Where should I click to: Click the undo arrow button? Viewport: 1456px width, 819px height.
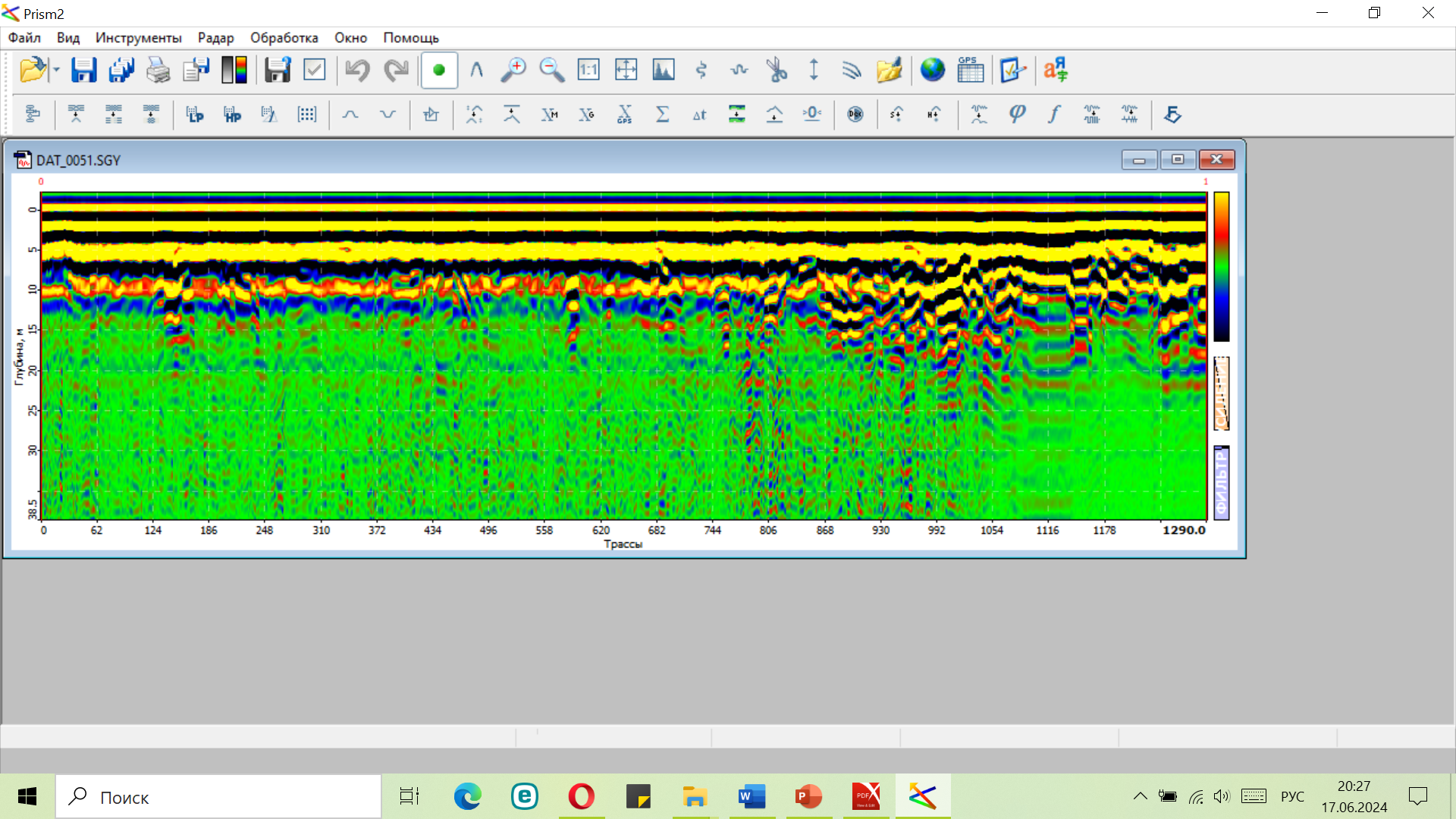pos(356,70)
